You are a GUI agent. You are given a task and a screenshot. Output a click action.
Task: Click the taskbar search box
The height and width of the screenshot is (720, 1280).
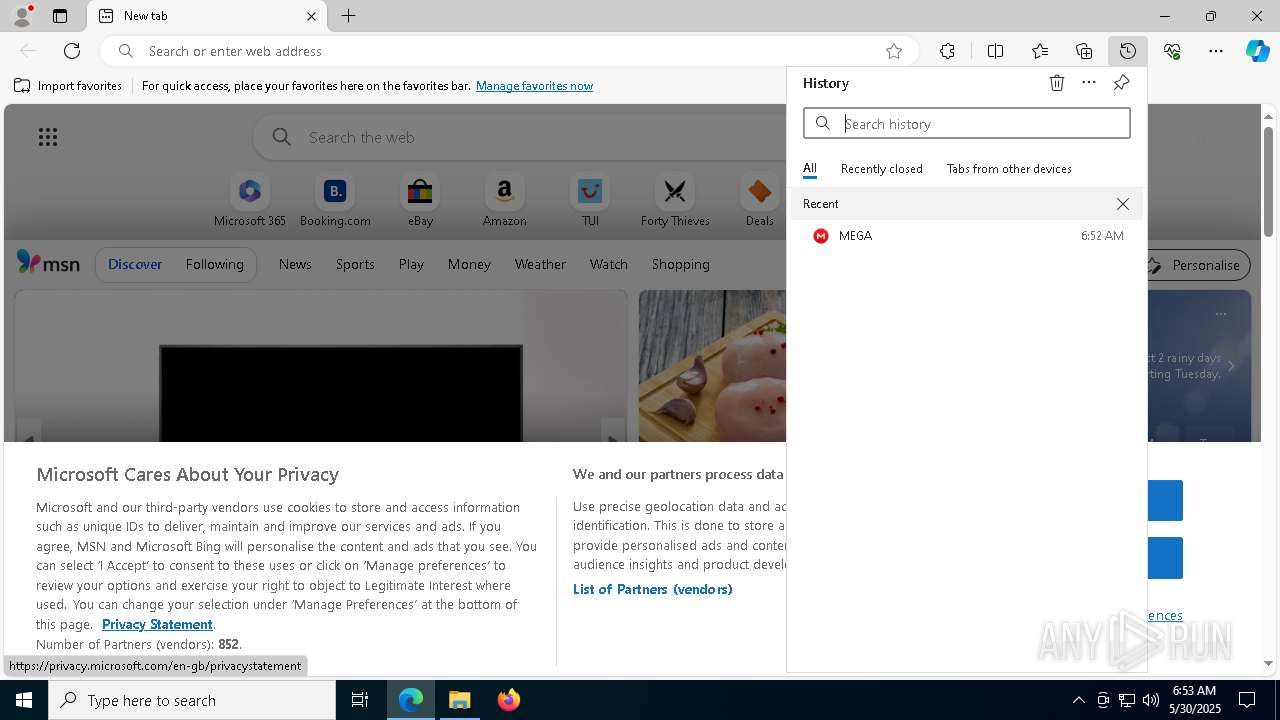pos(192,700)
